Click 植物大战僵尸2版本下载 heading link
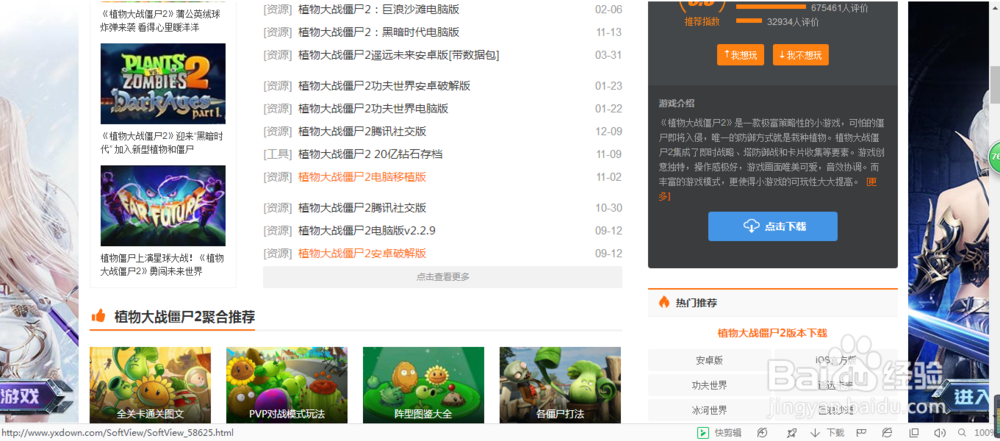Image resolution: width=1000 pixels, height=441 pixels. tap(772, 333)
